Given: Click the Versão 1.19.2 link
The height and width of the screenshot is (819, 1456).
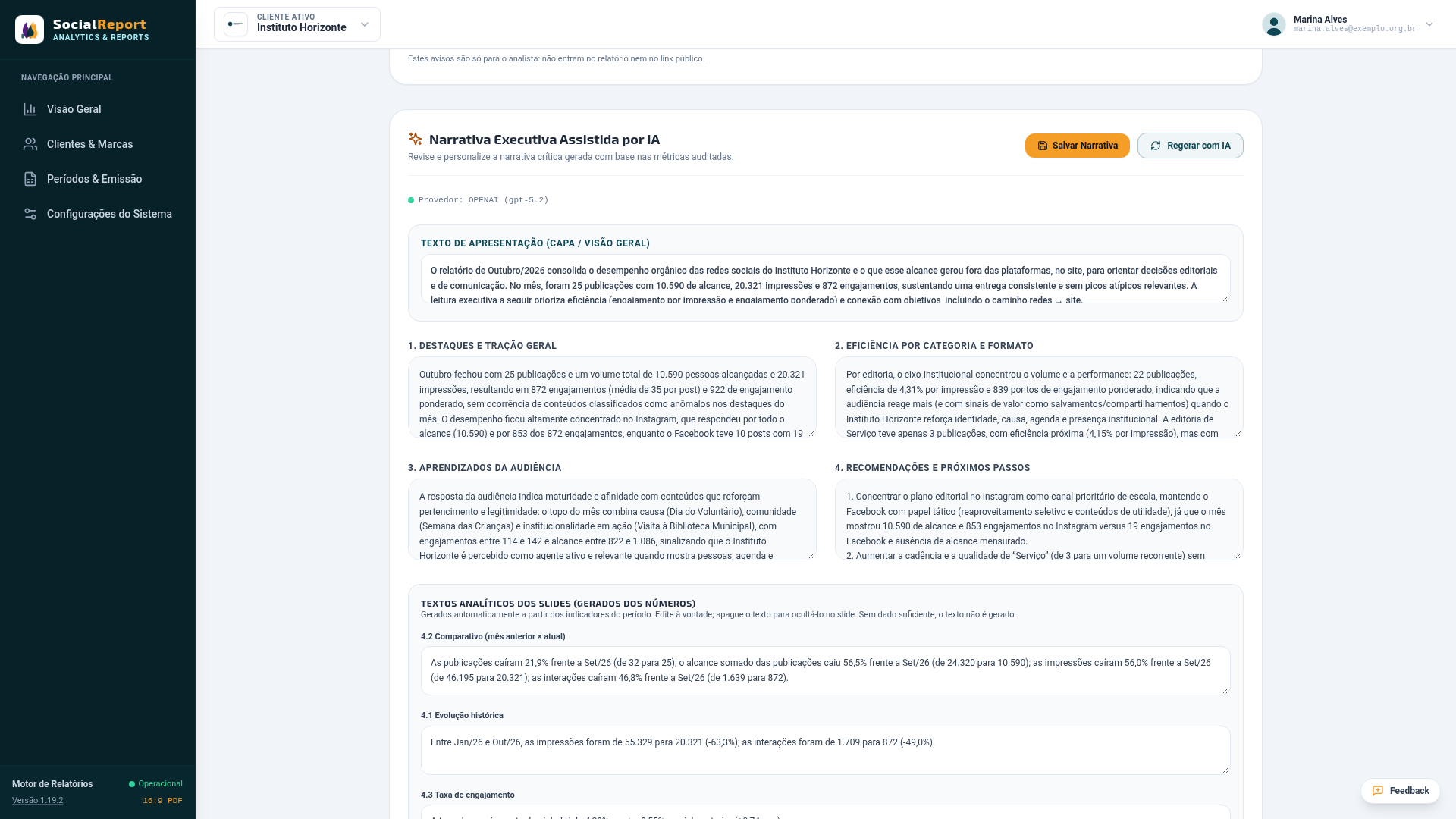Looking at the screenshot, I should point(38,801).
